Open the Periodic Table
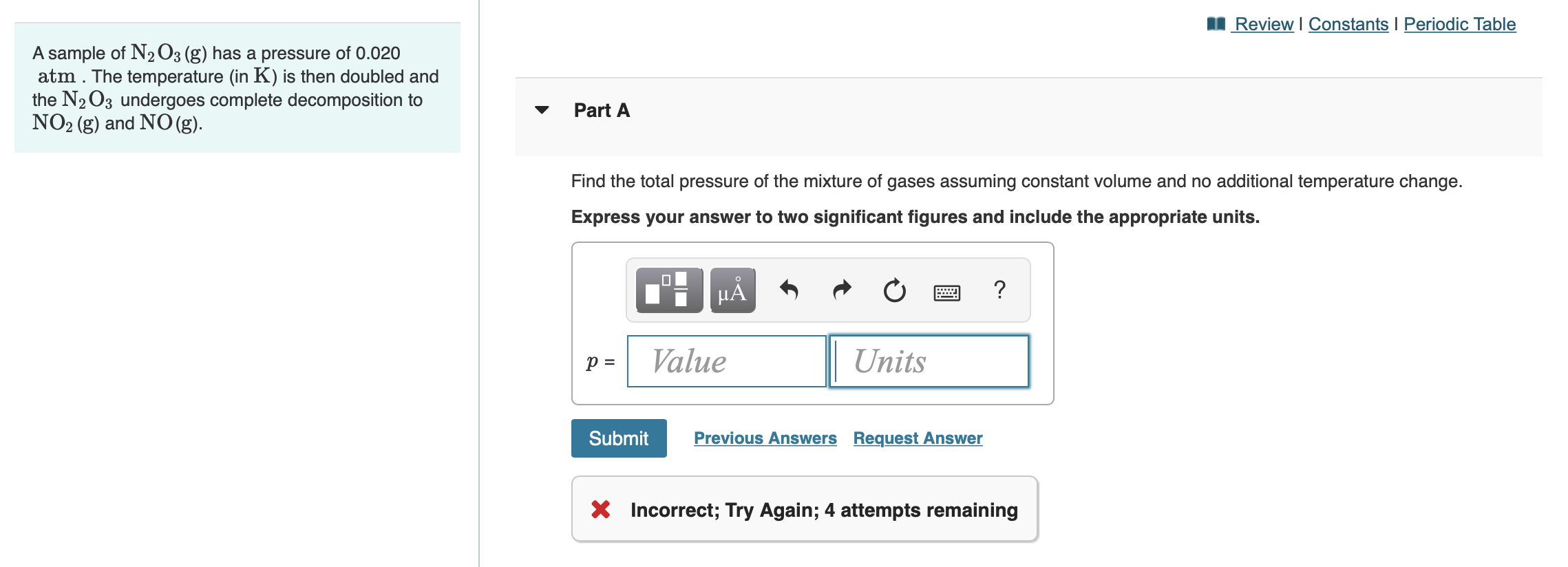 click(x=1461, y=24)
